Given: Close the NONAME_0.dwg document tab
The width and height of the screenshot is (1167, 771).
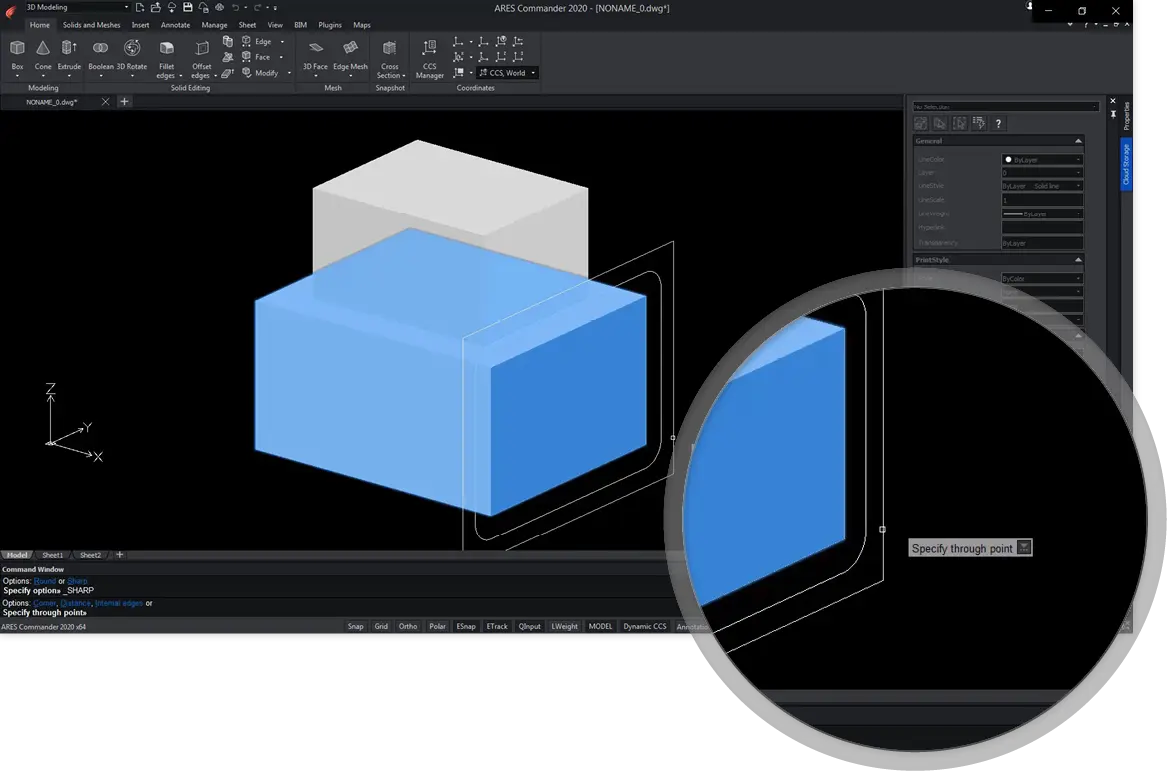Looking at the screenshot, I should click(x=105, y=102).
